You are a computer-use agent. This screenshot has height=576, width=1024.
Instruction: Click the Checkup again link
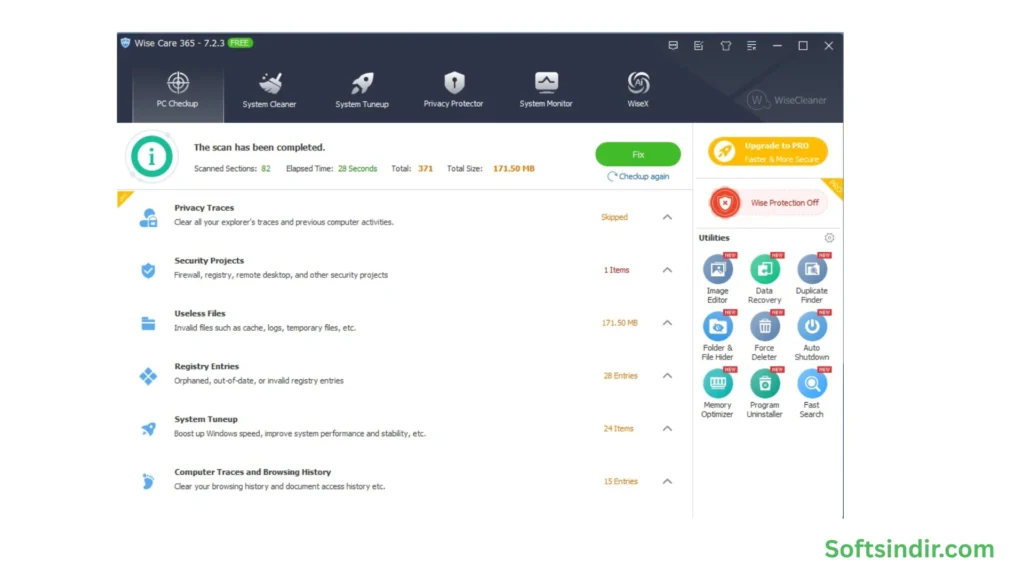point(638,176)
